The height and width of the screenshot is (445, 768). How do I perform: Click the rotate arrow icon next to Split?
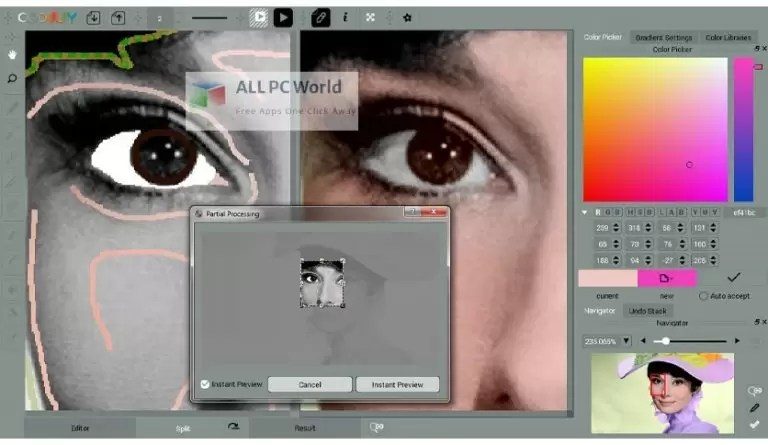[233, 426]
